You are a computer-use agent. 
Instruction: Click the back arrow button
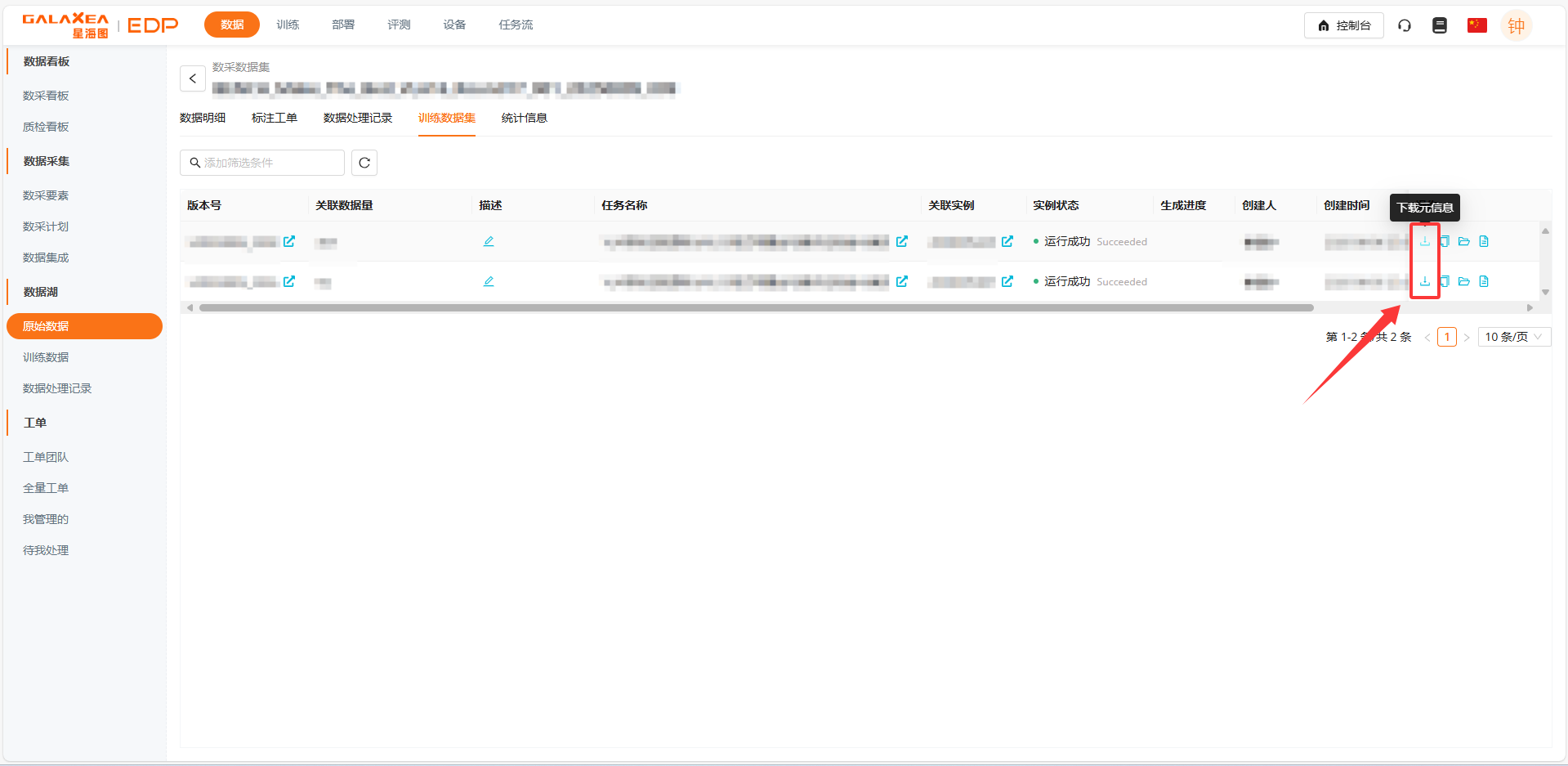pyautogui.click(x=193, y=78)
